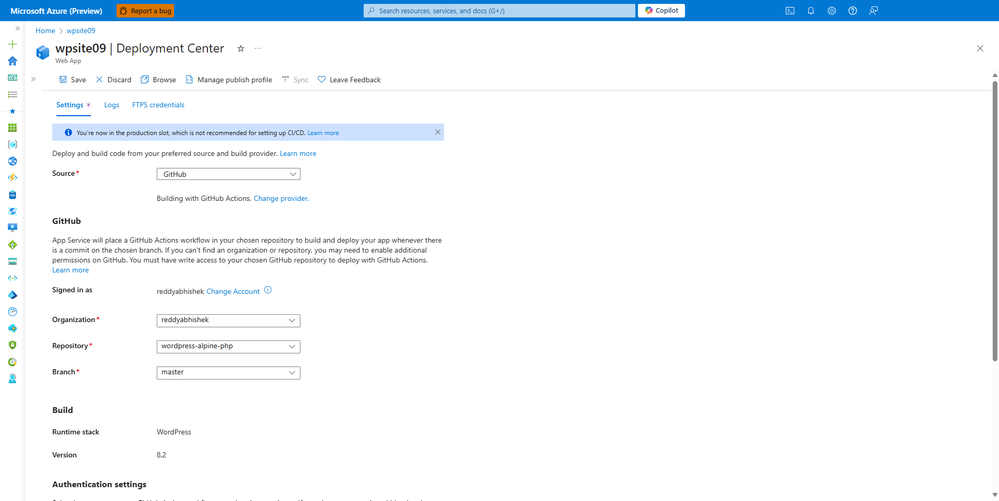
Task: Click the Change provider link
Action: click(x=281, y=199)
